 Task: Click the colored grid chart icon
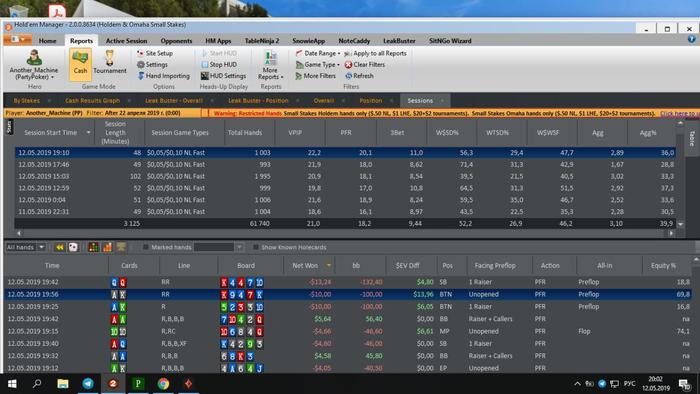click(x=93, y=247)
